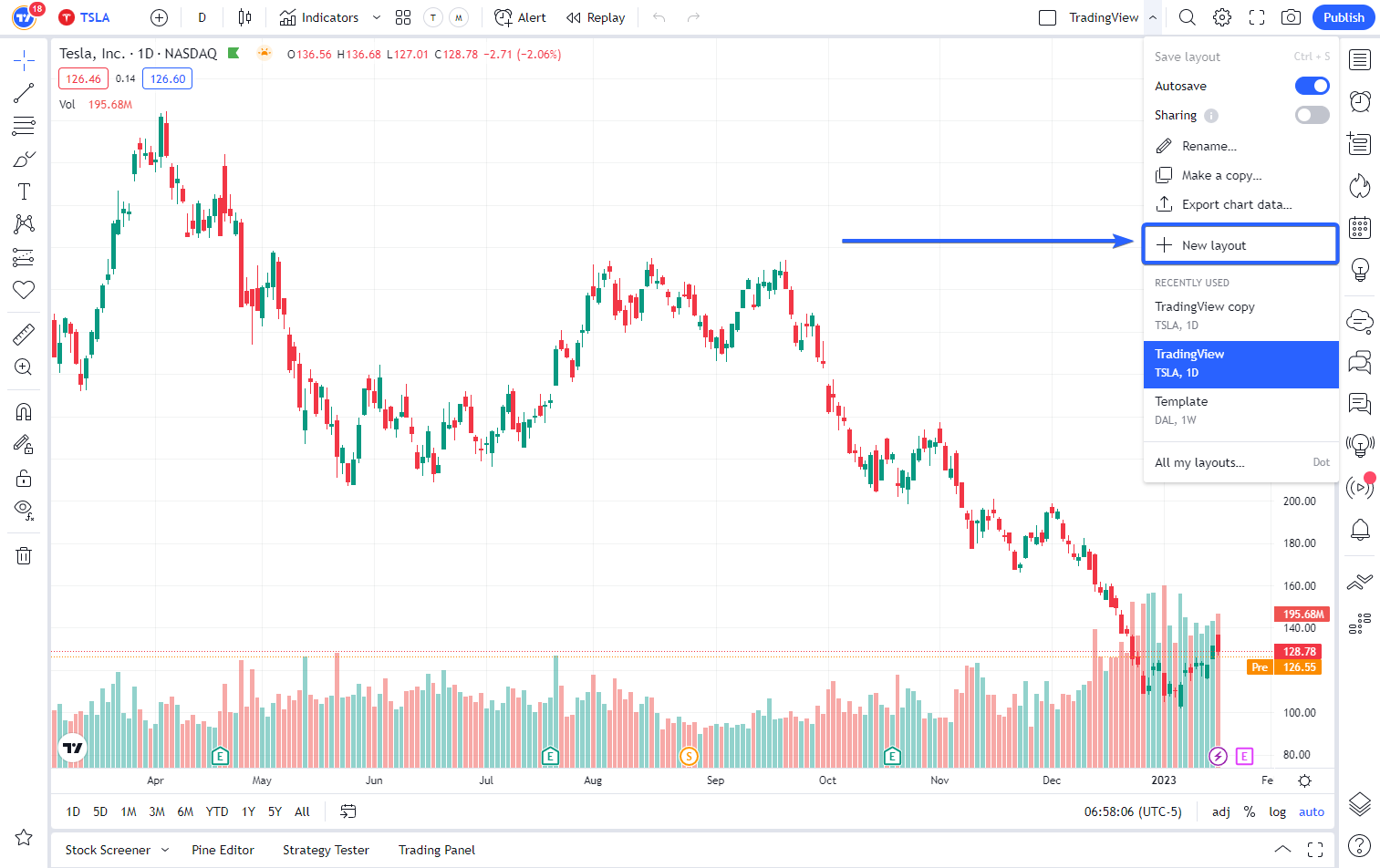Viewport: 1380px width, 868px height.
Task: Open the object tree layers icon
Action: [x=1360, y=803]
